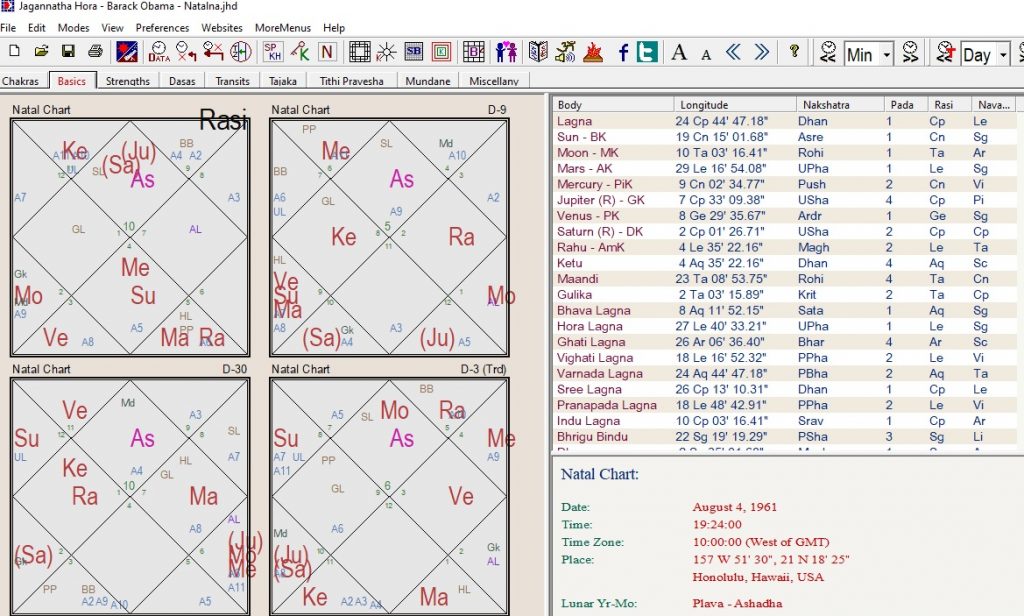The image size is (1024, 616).
Task: Select the Sun - BK row
Action: tap(786, 137)
